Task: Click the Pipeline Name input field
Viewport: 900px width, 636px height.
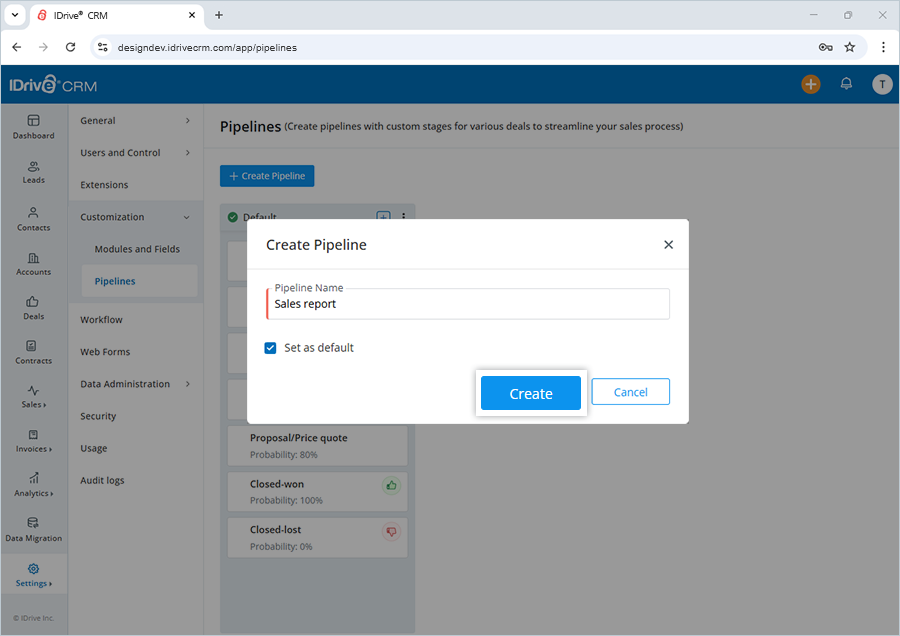Action: pos(467,303)
